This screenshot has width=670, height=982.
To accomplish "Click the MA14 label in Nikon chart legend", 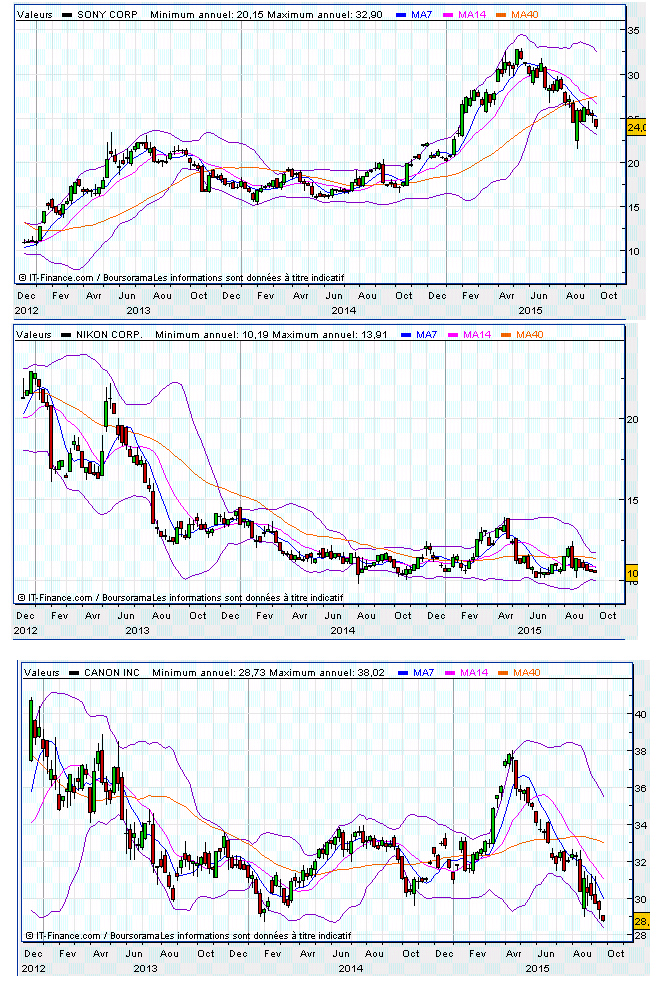I will 477,334.
